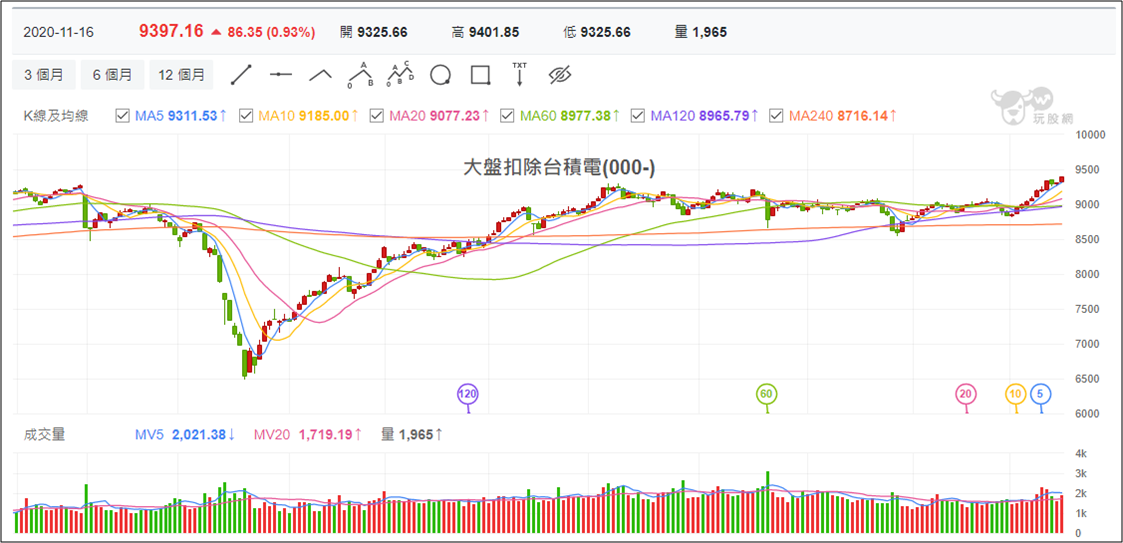Click the date 2020-11-16
Viewport: 1123px width, 543px height.
(59, 32)
